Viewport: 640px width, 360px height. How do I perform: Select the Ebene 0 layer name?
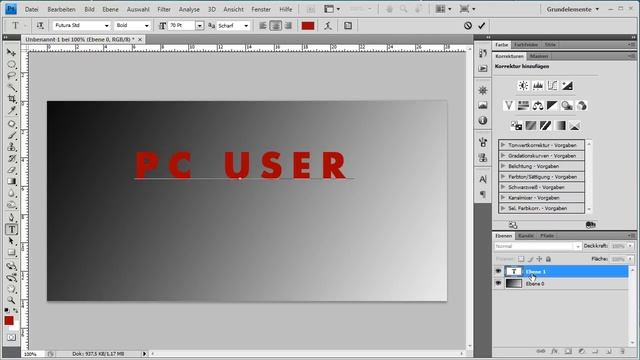pos(535,283)
